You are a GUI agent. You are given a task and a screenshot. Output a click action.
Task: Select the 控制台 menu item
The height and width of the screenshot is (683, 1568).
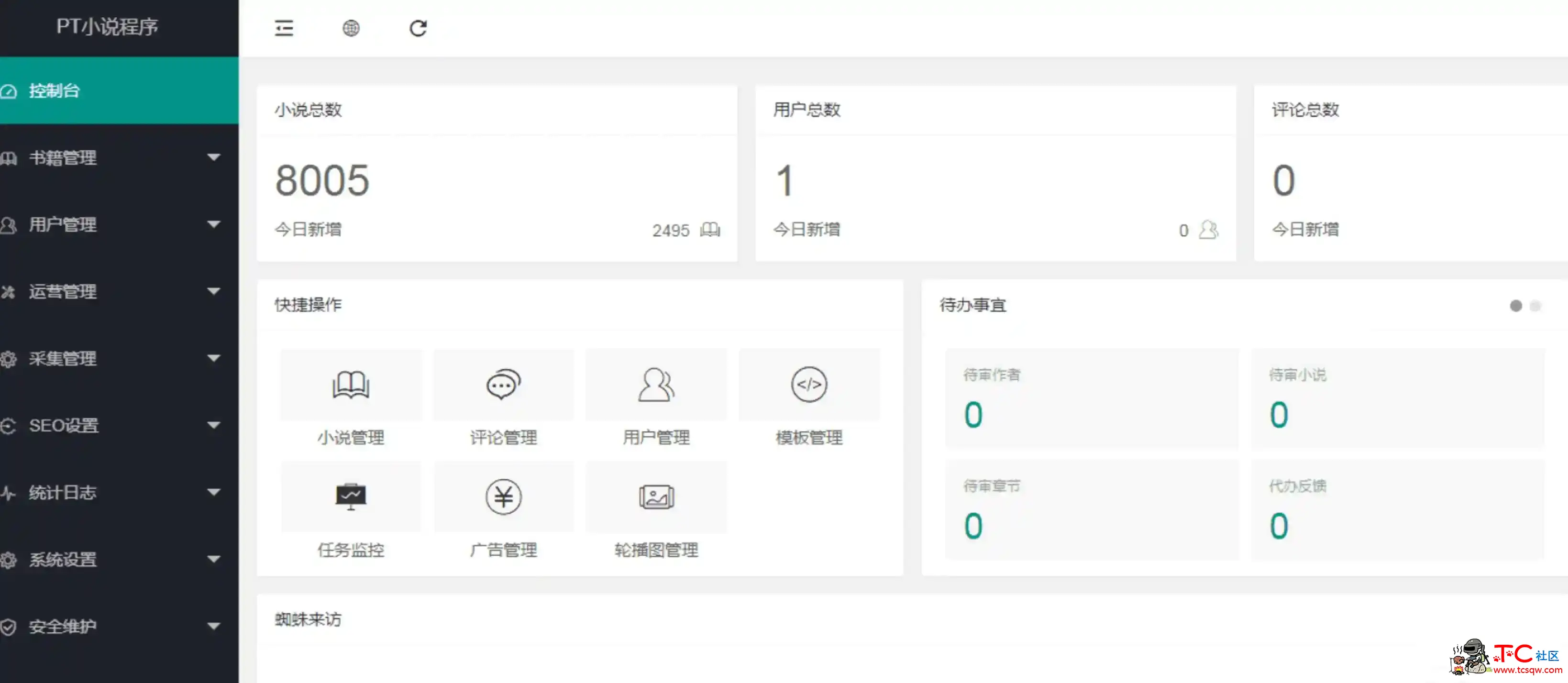point(119,91)
